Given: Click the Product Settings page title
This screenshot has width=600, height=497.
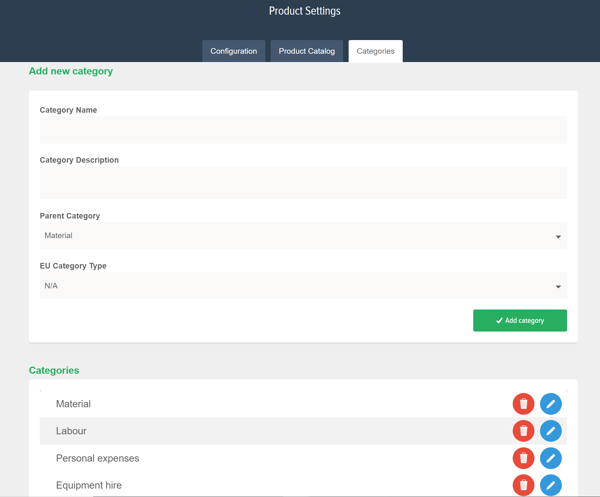Looking at the screenshot, I should [x=305, y=11].
